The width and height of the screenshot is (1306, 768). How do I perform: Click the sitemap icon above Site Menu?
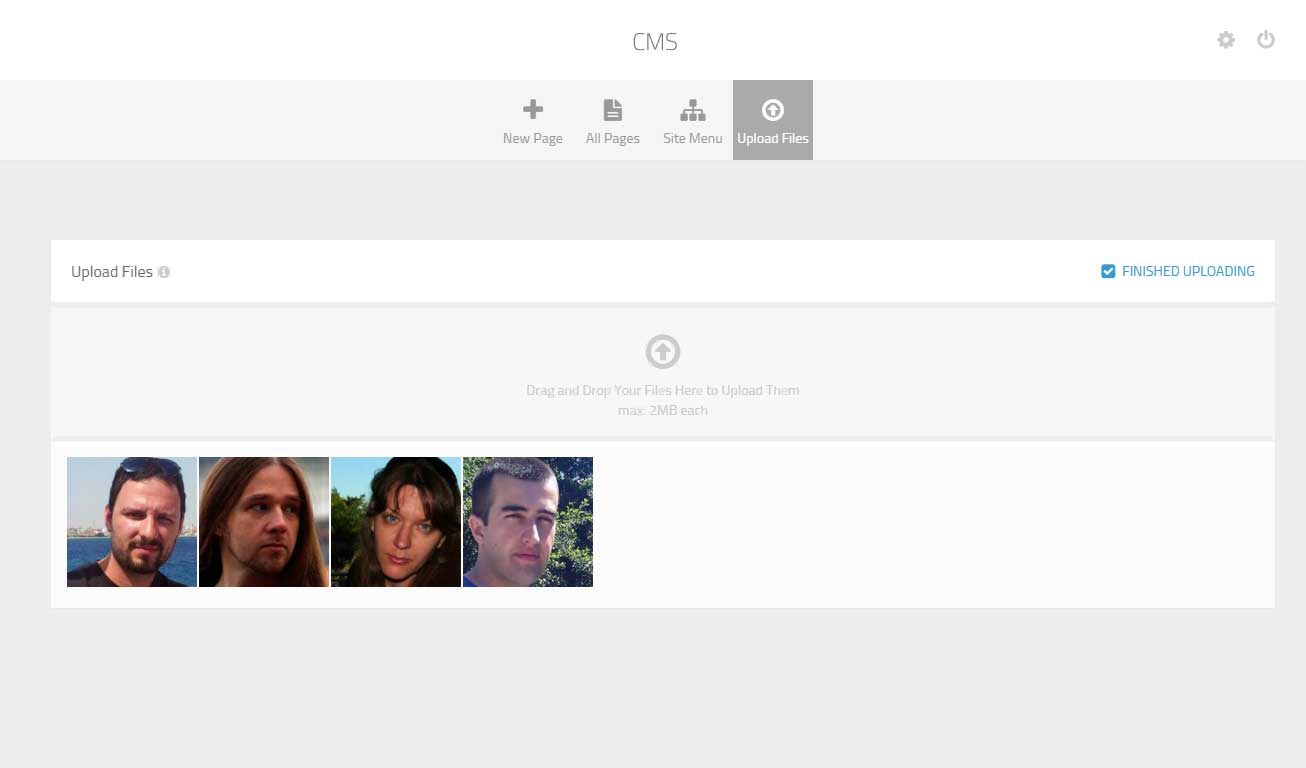pyautogui.click(x=692, y=110)
